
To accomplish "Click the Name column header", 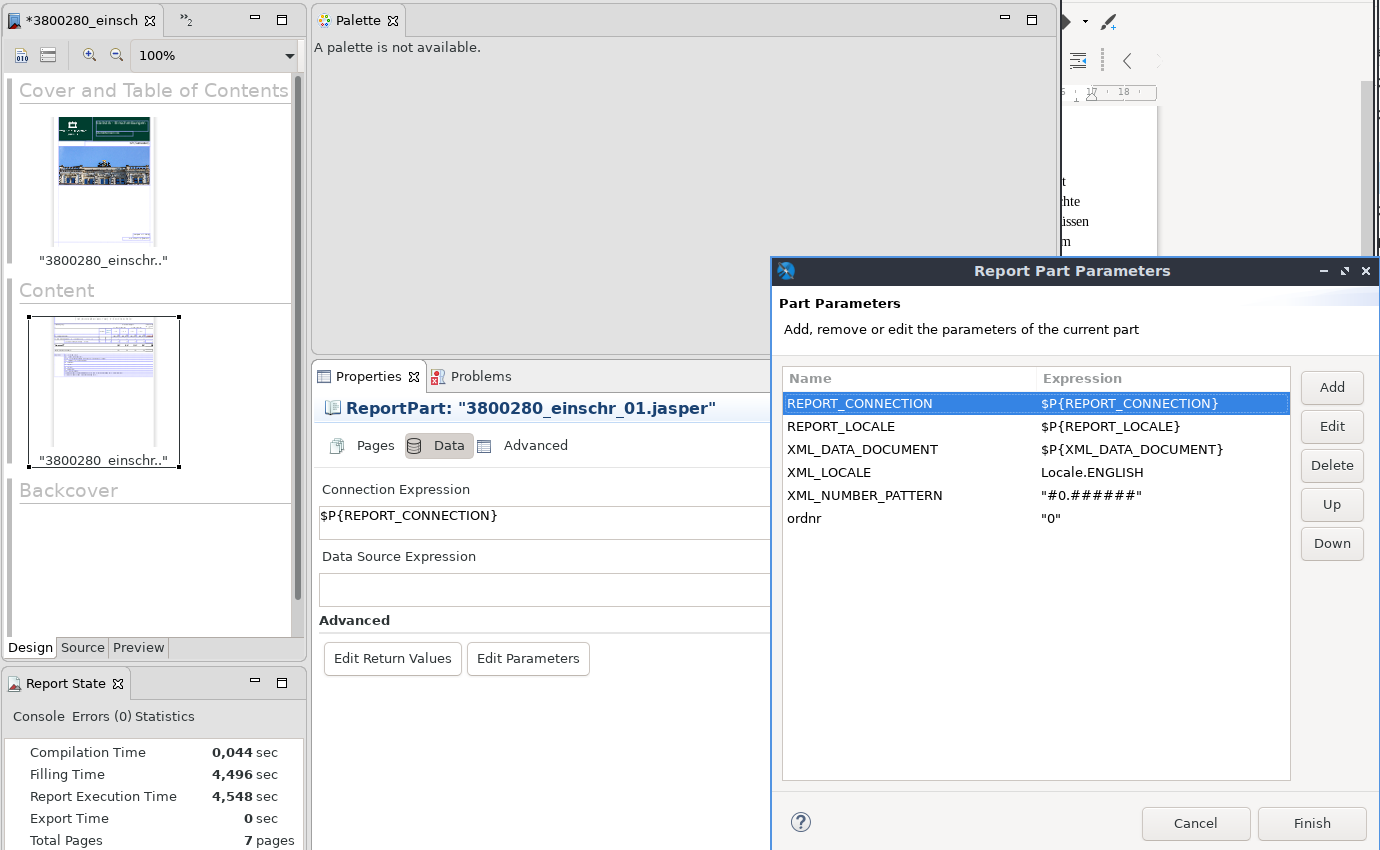I will (x=910, y=379).
